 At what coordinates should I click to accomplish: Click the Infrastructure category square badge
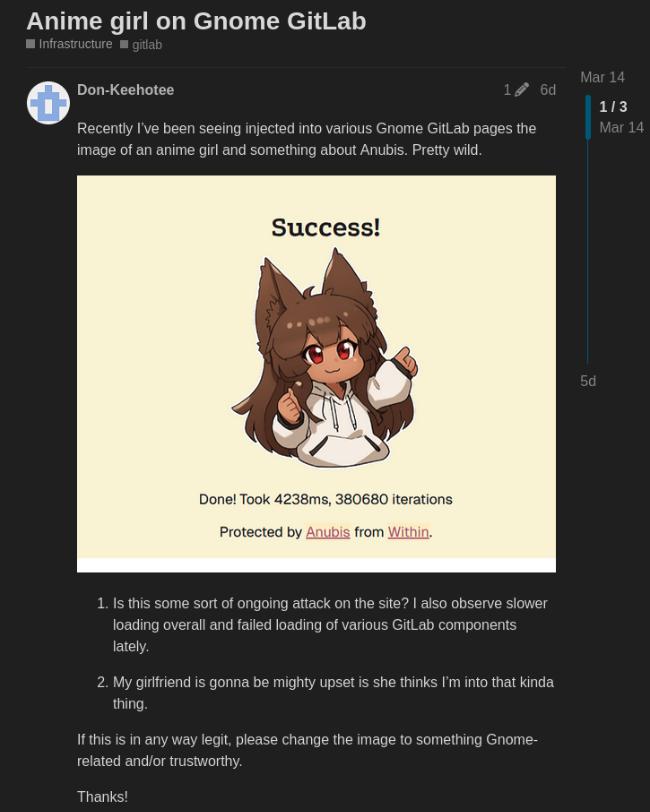coord(31,44)
